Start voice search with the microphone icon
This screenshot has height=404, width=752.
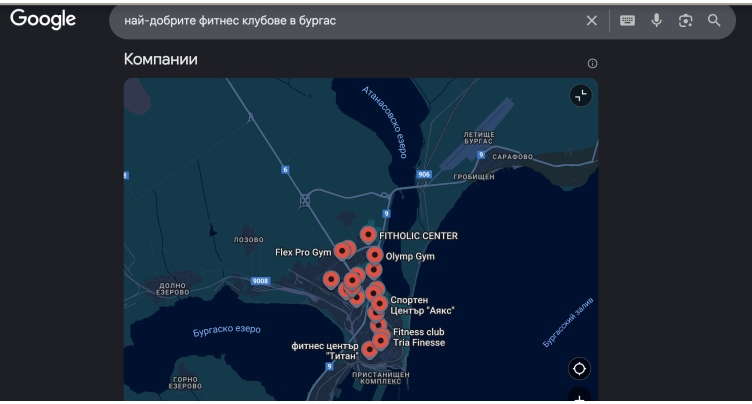point(657,20)
